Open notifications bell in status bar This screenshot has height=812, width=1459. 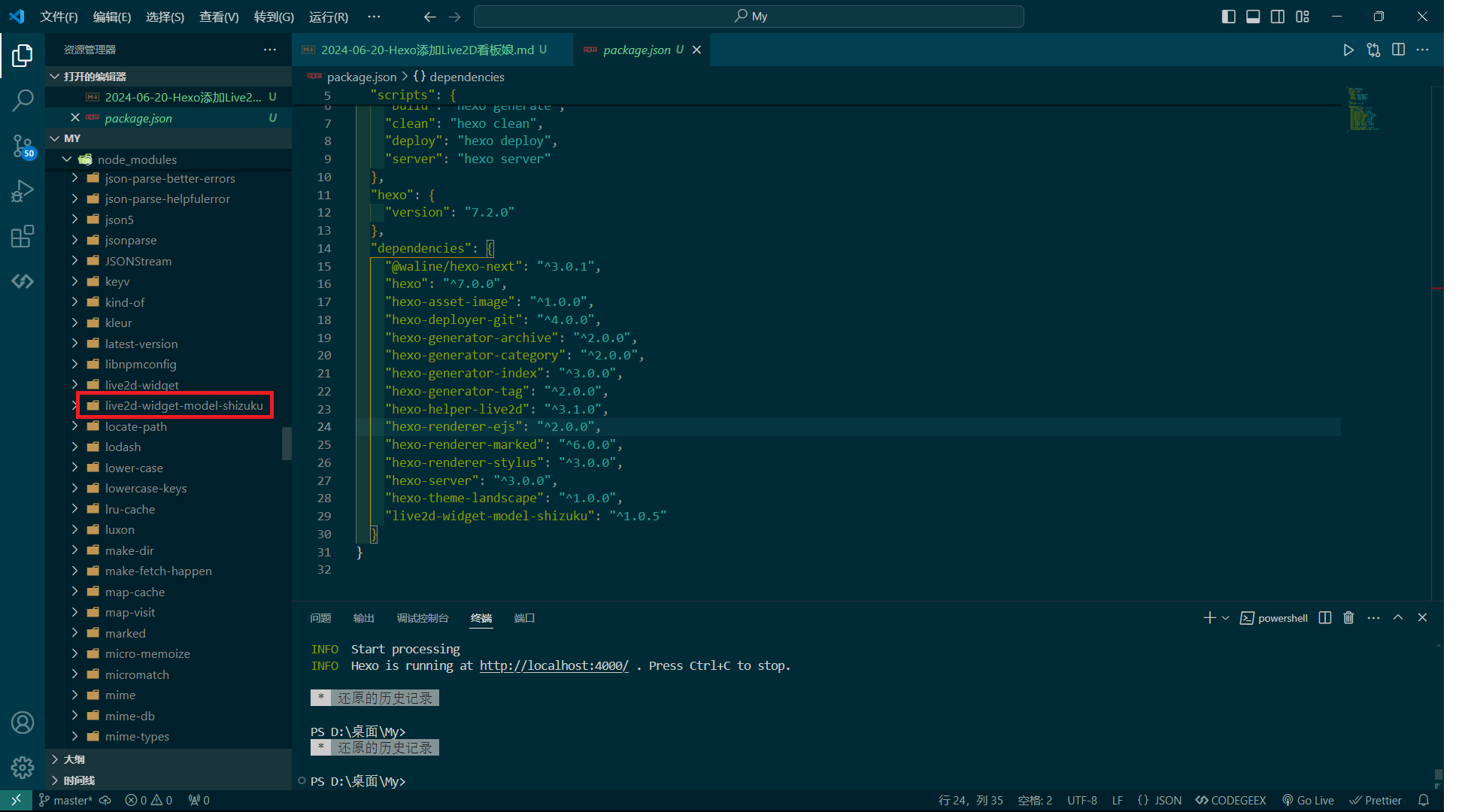[1423, 800]
